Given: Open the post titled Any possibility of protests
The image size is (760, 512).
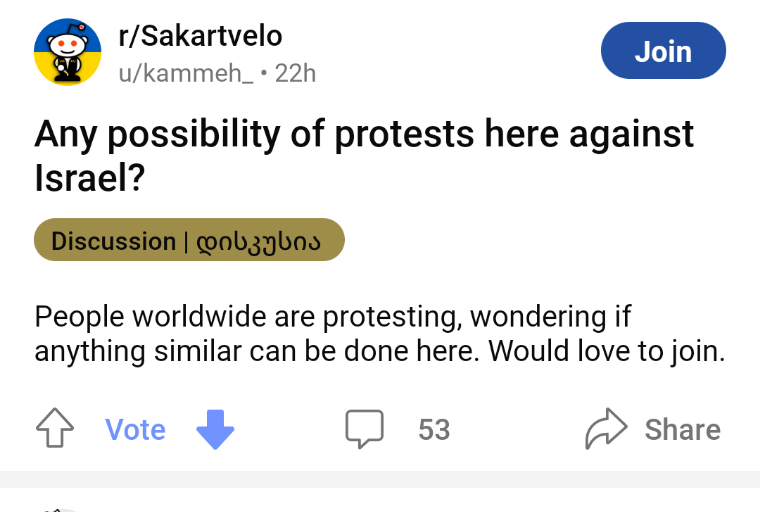Looking at the screenshot, I should (364, 155).
